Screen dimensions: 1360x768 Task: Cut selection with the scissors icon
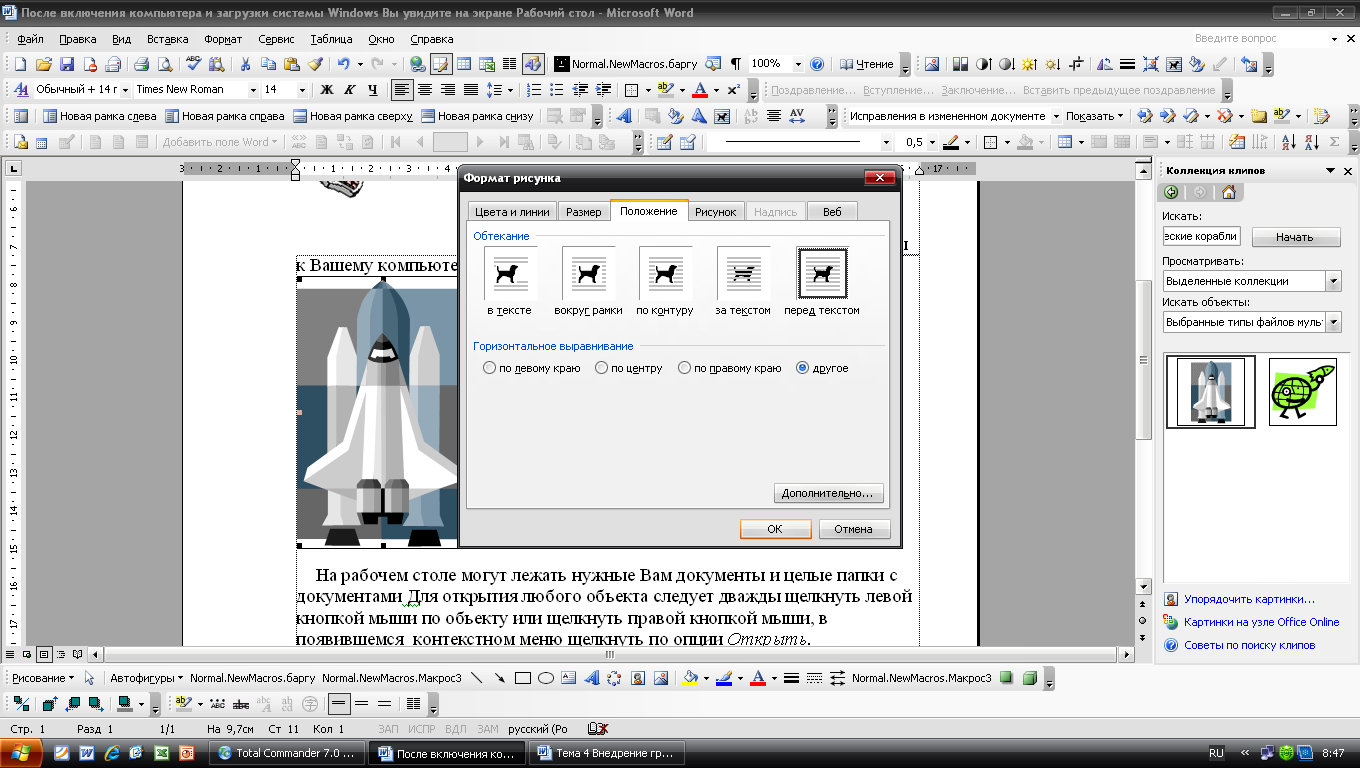(x=245, y=64)
